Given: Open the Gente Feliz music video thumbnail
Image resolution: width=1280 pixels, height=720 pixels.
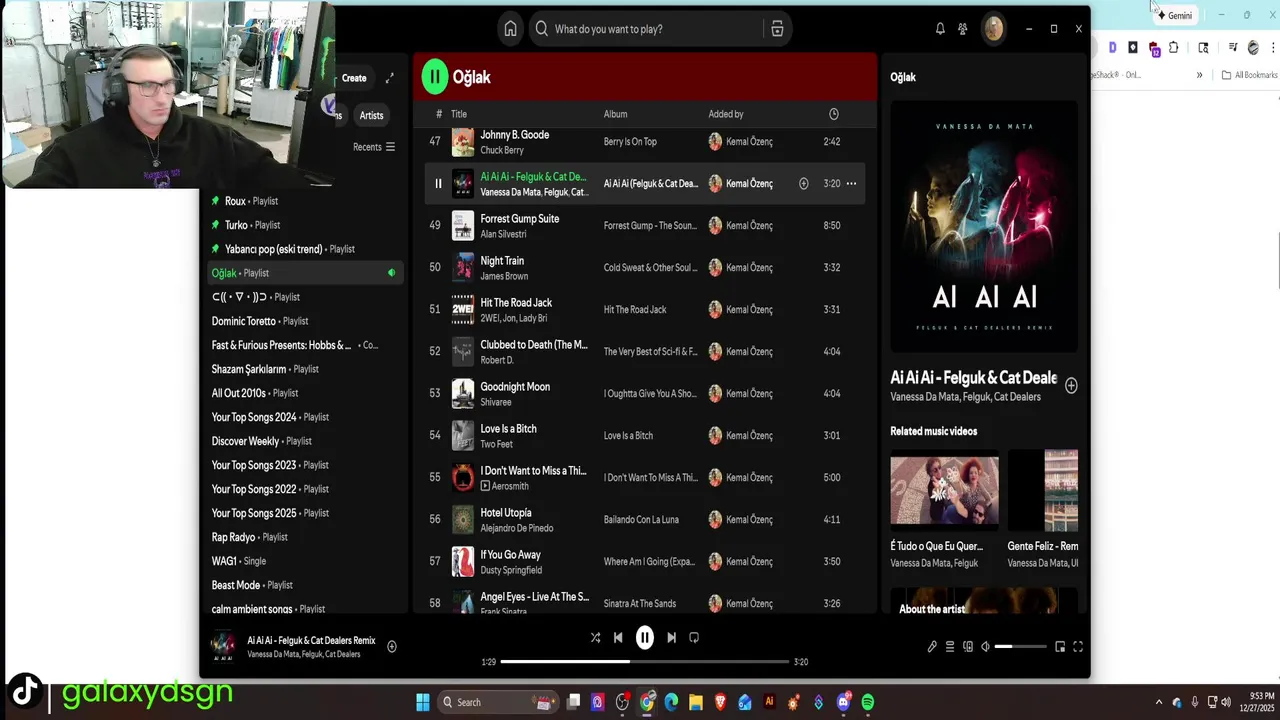Looking at the screenshot, I should (x=1043, y=490).
